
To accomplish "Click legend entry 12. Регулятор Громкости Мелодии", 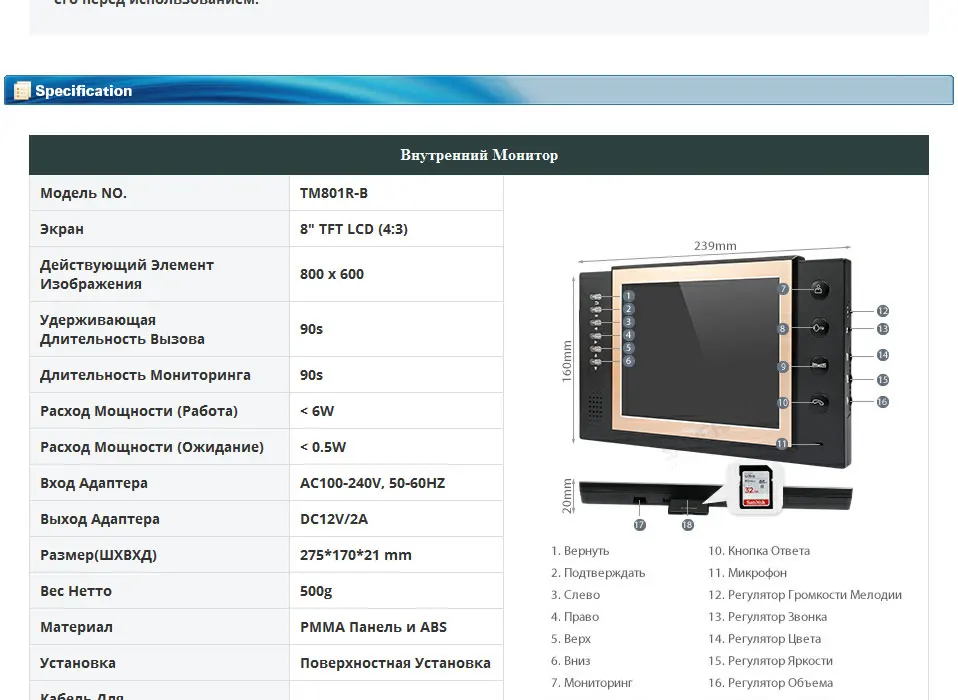I will [805, 595].
